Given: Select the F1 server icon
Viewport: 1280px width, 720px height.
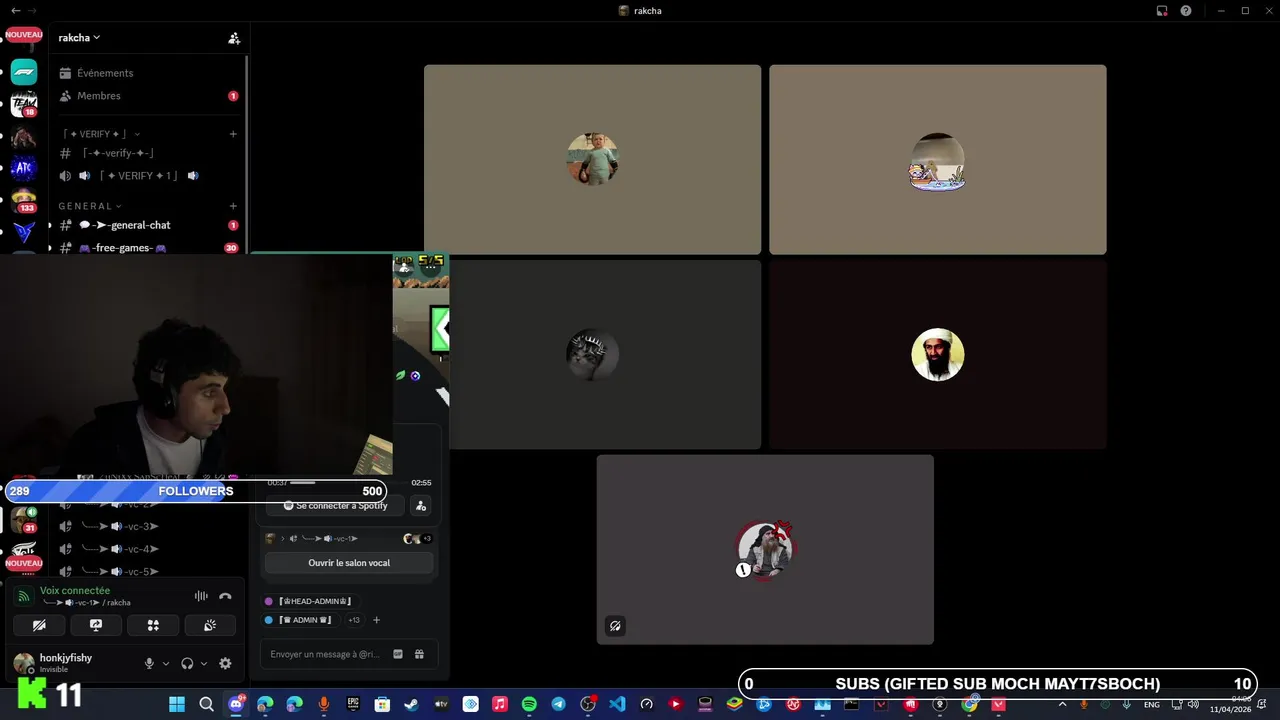Looking at the screenshot, I should click(24, 72).
